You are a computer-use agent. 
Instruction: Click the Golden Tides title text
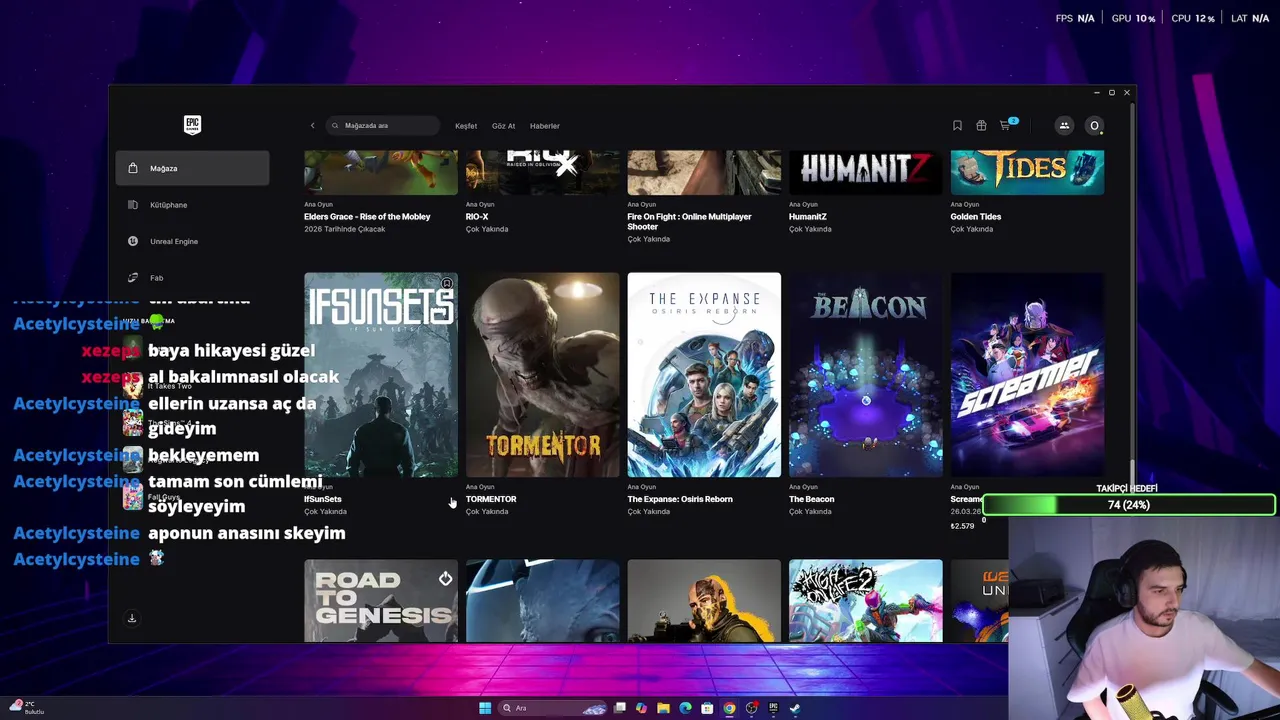coord(976,217)
